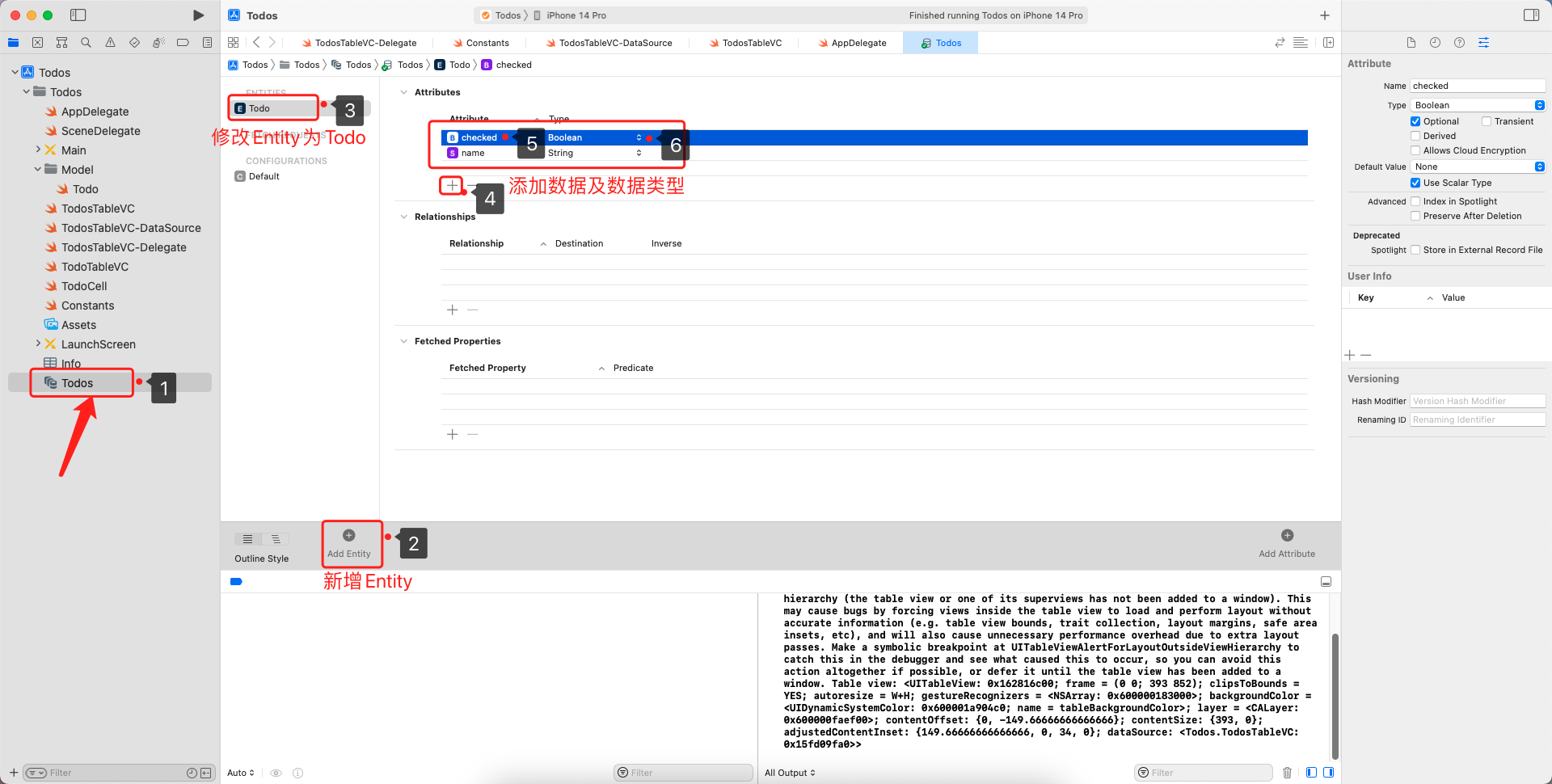Click the attribute Name field
This screenshot has height=784, width=1552.
click(1478, 86)
